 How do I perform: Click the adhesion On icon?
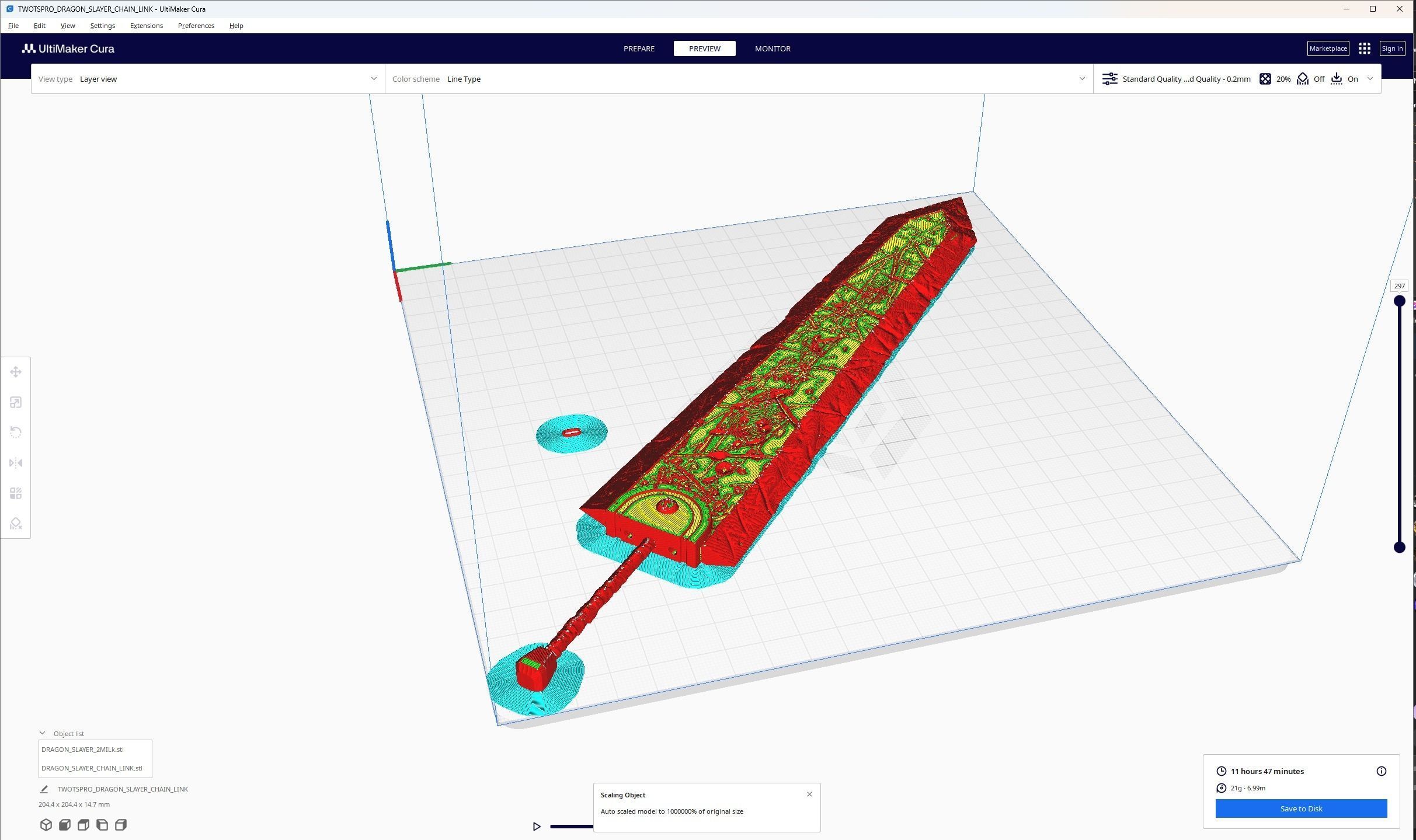pyautogui.click(x=1337, y=79)
